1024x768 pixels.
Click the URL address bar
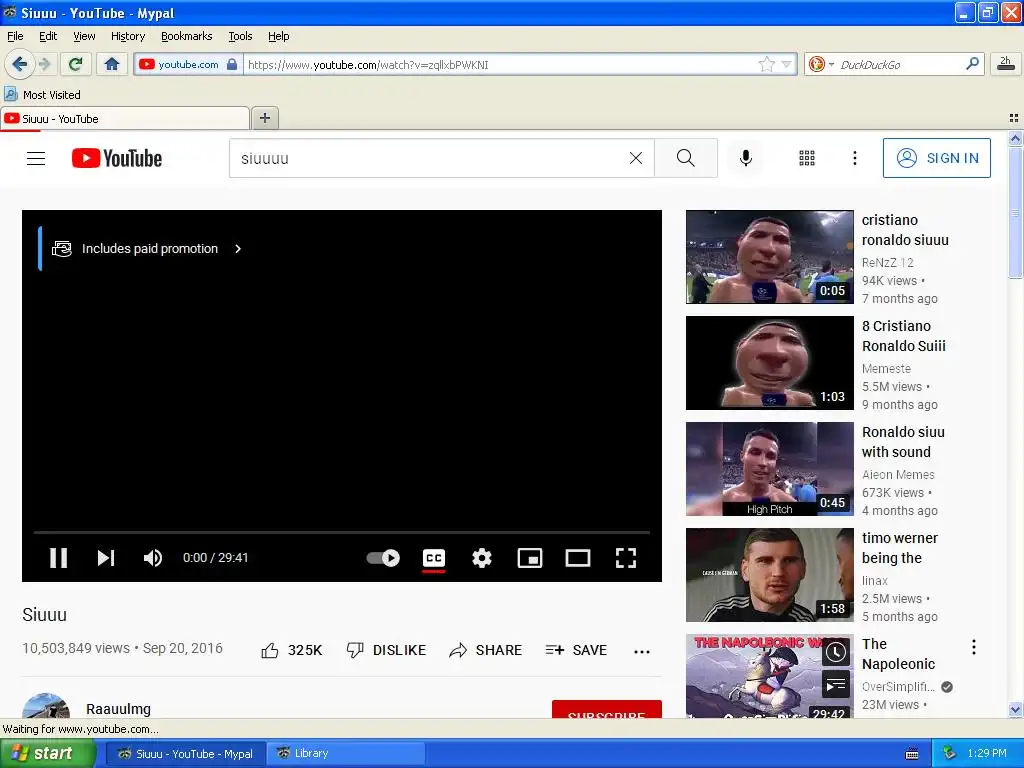(500, 64)
